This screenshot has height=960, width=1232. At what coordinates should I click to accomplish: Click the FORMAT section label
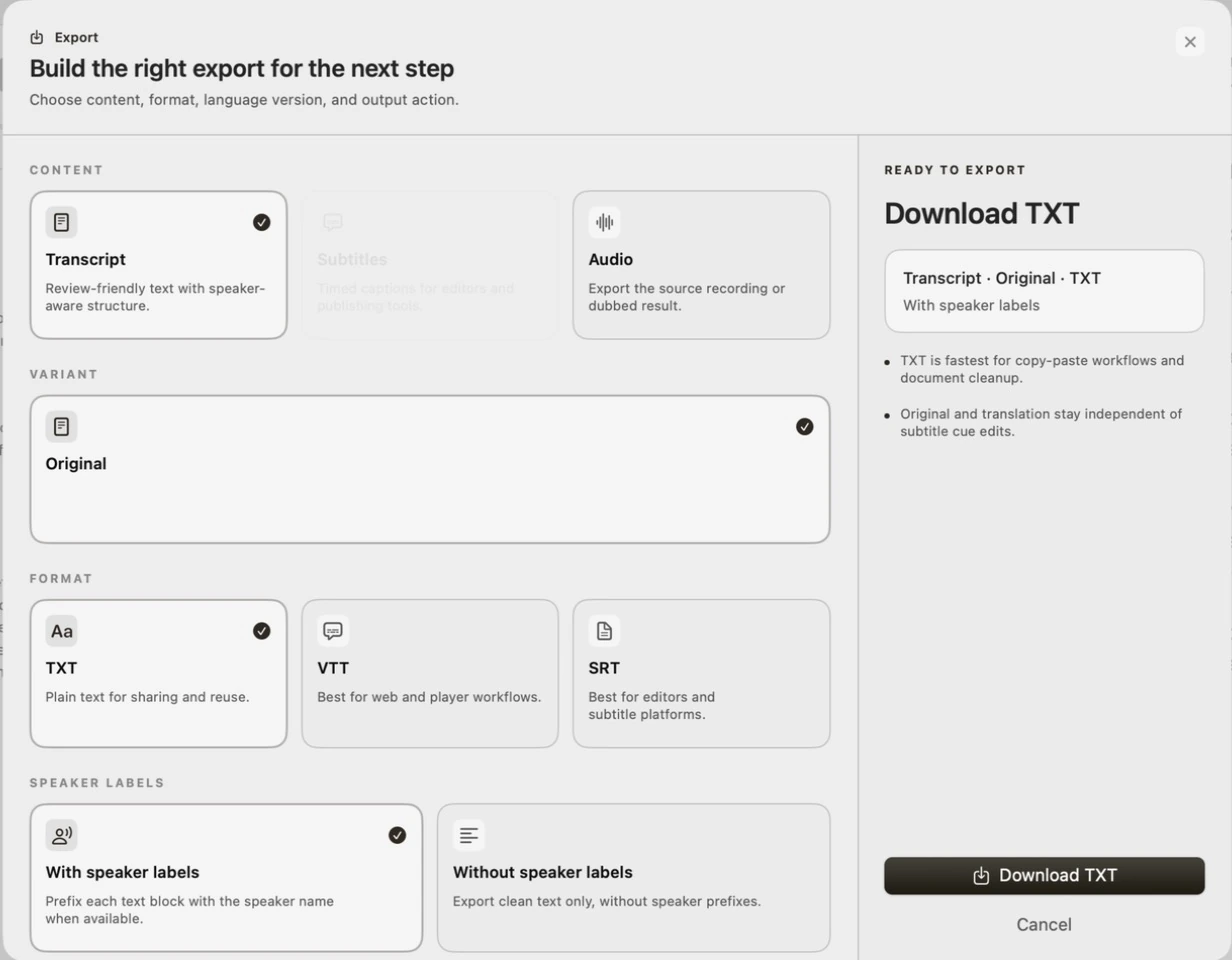coord(61,579)
